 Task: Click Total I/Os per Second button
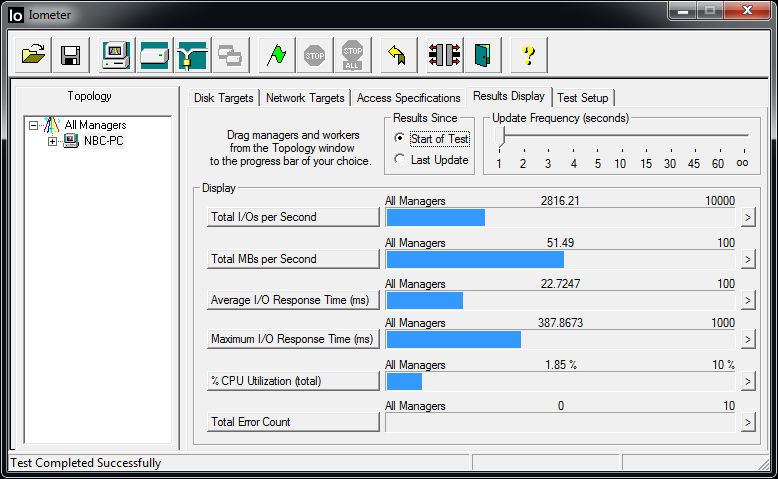coord(293,217)
